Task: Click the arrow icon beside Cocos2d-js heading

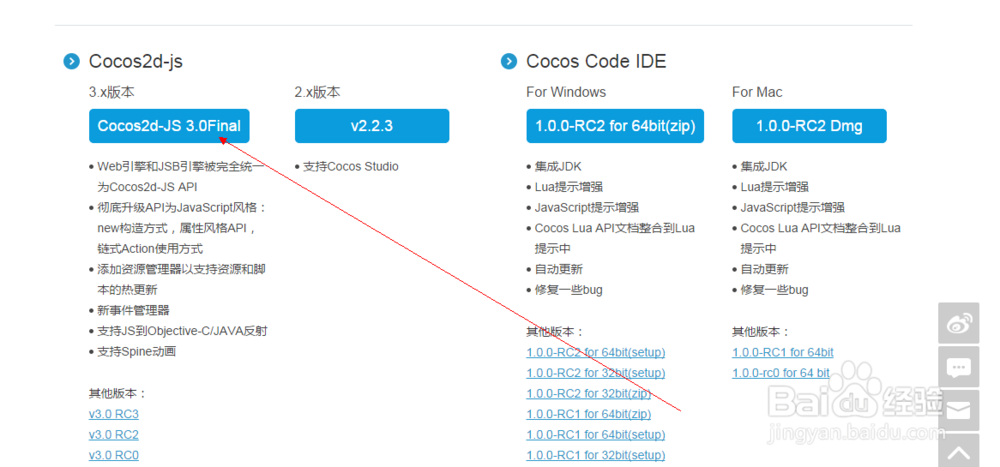Action: 71,61
